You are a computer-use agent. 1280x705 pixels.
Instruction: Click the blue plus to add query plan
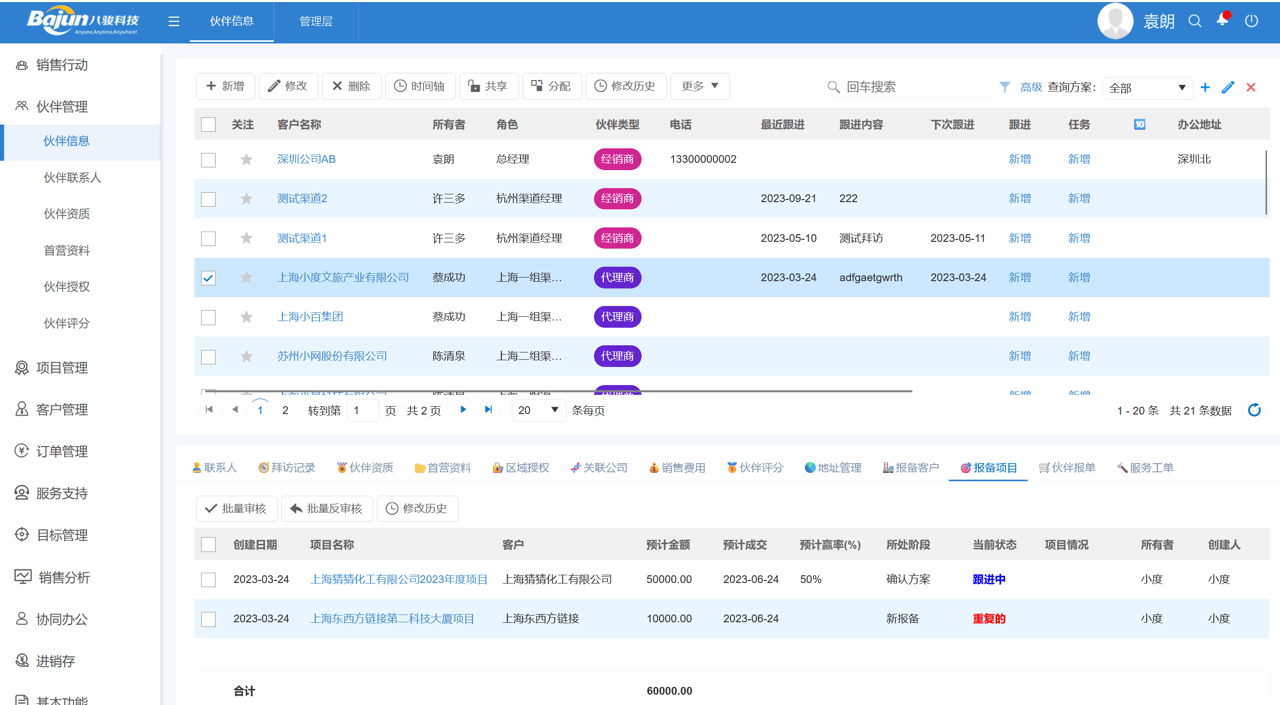point(1204,88)
